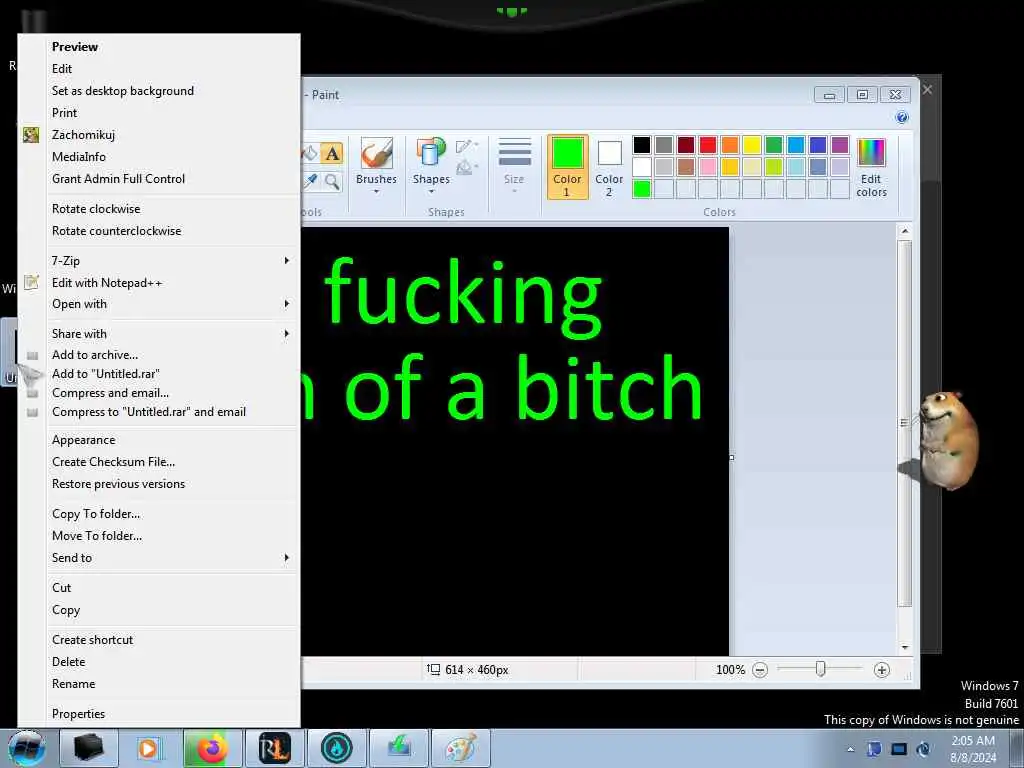Pick the yellow color swatch
The image size is (1024, 768).
point(751,144)
